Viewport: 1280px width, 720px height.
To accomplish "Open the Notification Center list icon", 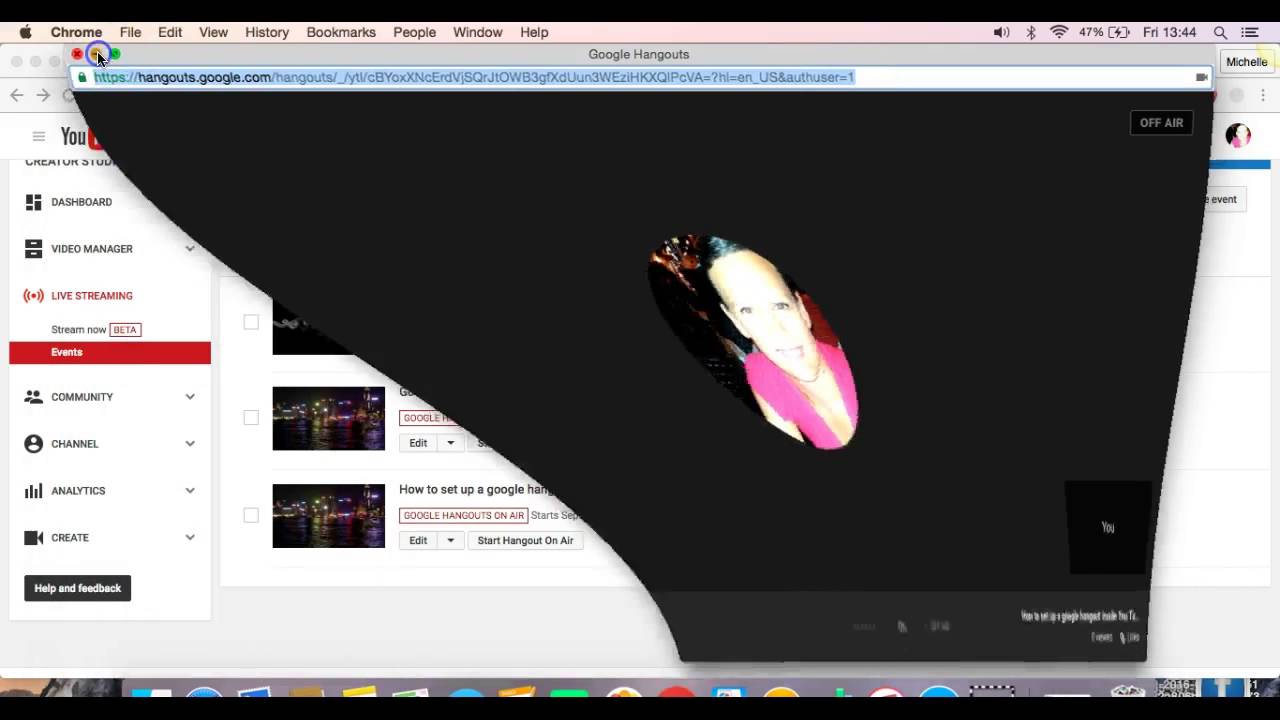I will (x=1249, y=32).
